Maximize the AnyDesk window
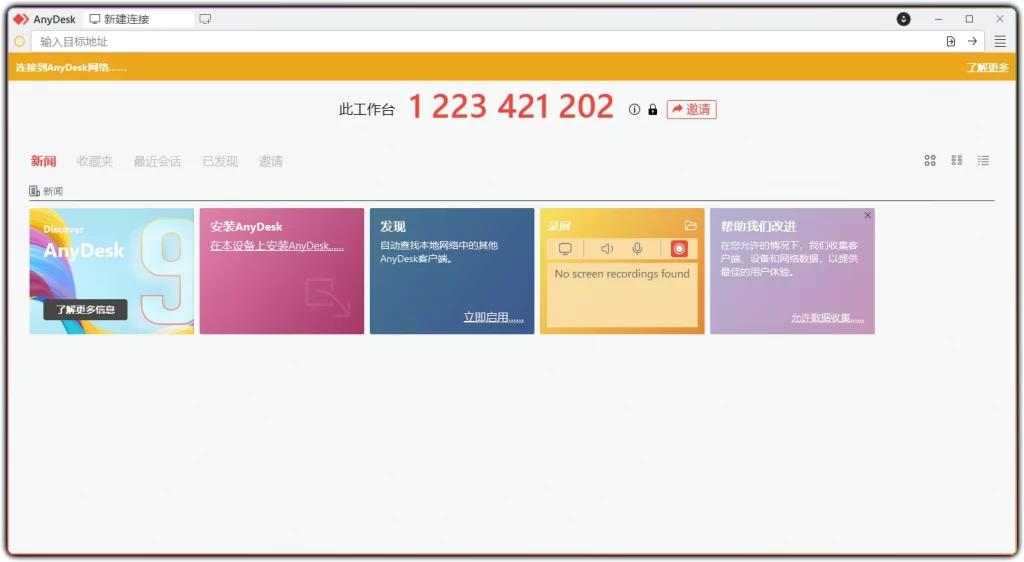Image resolution: width=1024 pixels, height=562 pixels. pos(969,19)
